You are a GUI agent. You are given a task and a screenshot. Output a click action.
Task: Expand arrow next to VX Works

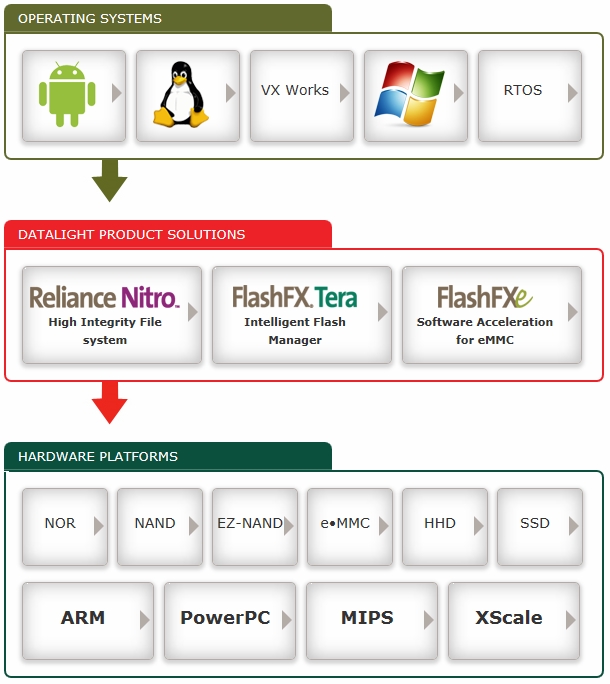click(x=345, y=93)
